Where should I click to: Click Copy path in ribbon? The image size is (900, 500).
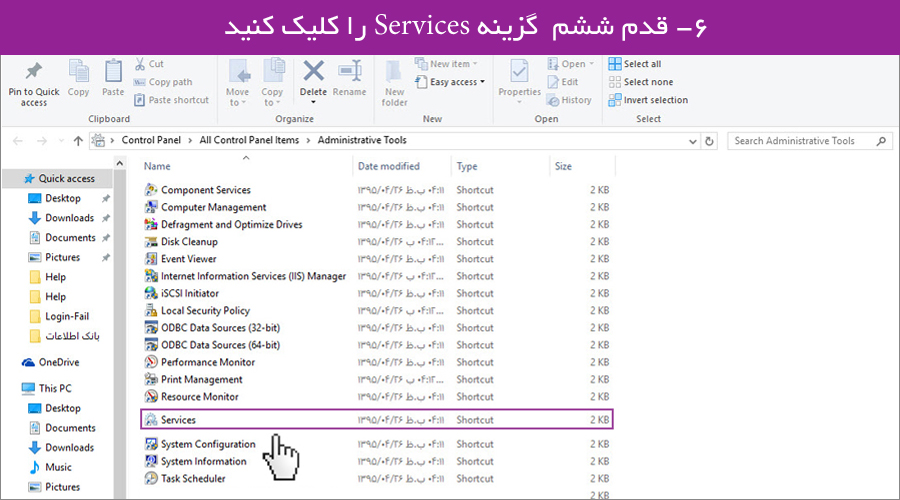click(163, 82)
